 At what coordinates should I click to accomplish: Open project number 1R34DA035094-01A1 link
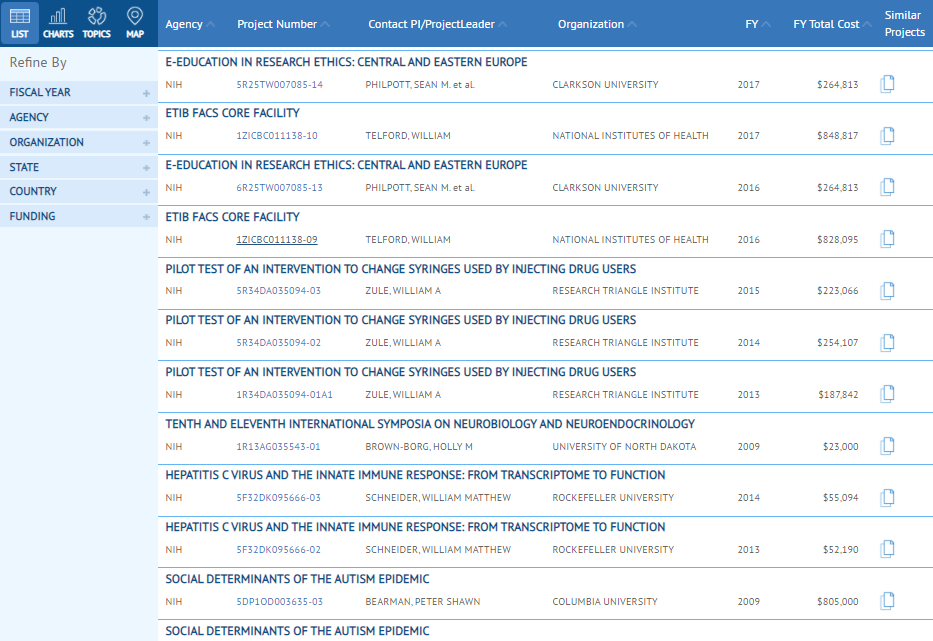point(284,395)
